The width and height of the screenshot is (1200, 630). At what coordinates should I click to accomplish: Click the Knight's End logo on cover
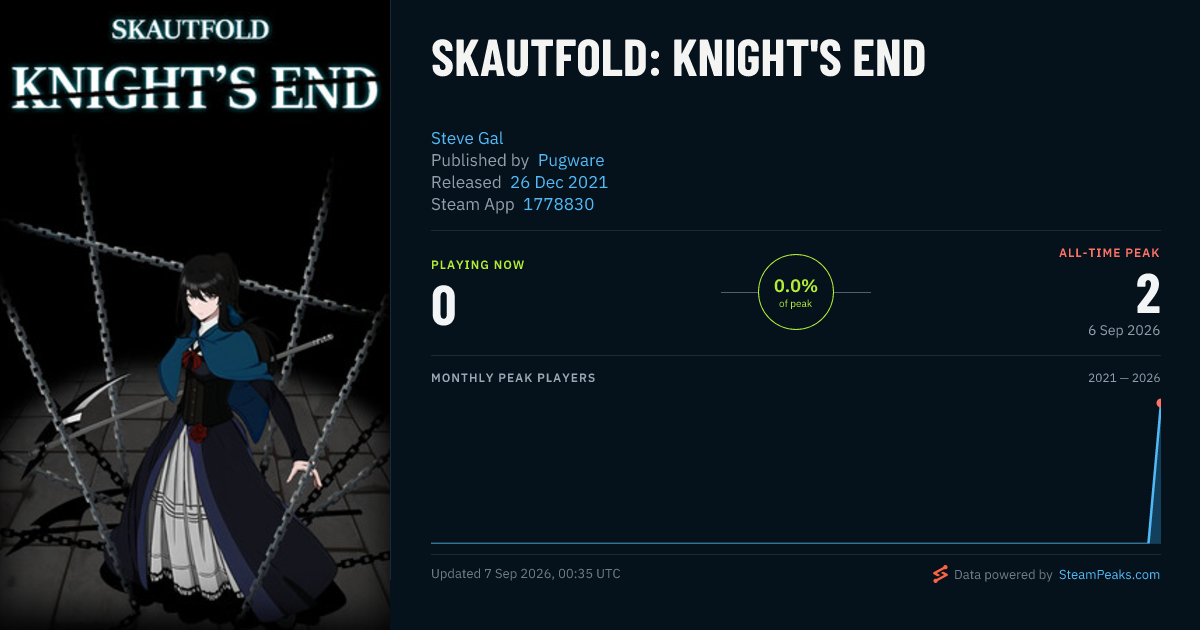pyautogui.click(x=196, y=87)
